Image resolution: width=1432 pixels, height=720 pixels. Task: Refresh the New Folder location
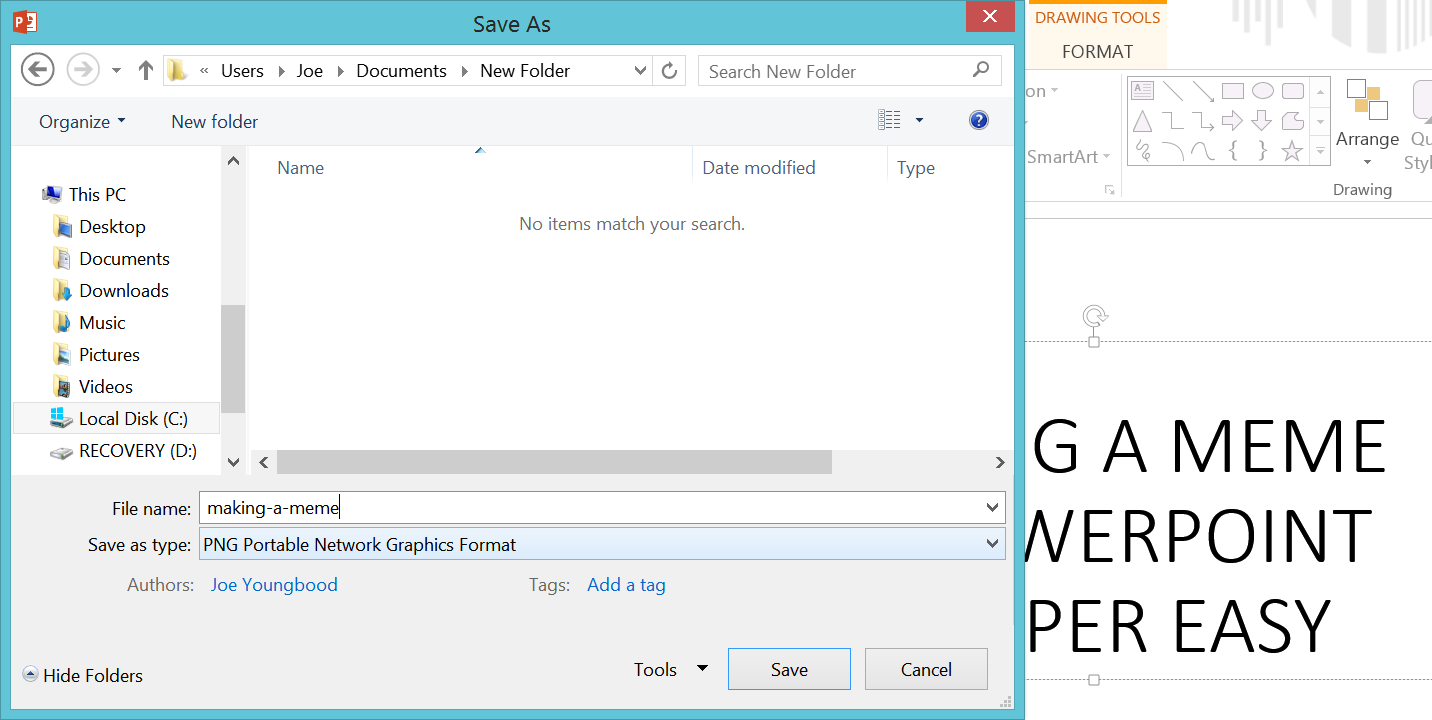click(670, 71)
